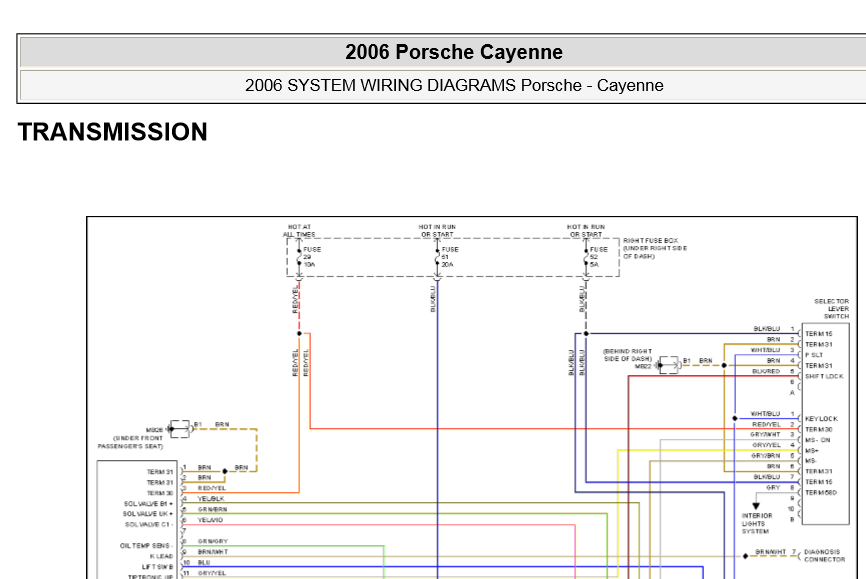Click the '(BEHIND RIGHT SIDE OF DASH)' note
This screenshot has height=579, width=866.
click(x=627, y=355)
